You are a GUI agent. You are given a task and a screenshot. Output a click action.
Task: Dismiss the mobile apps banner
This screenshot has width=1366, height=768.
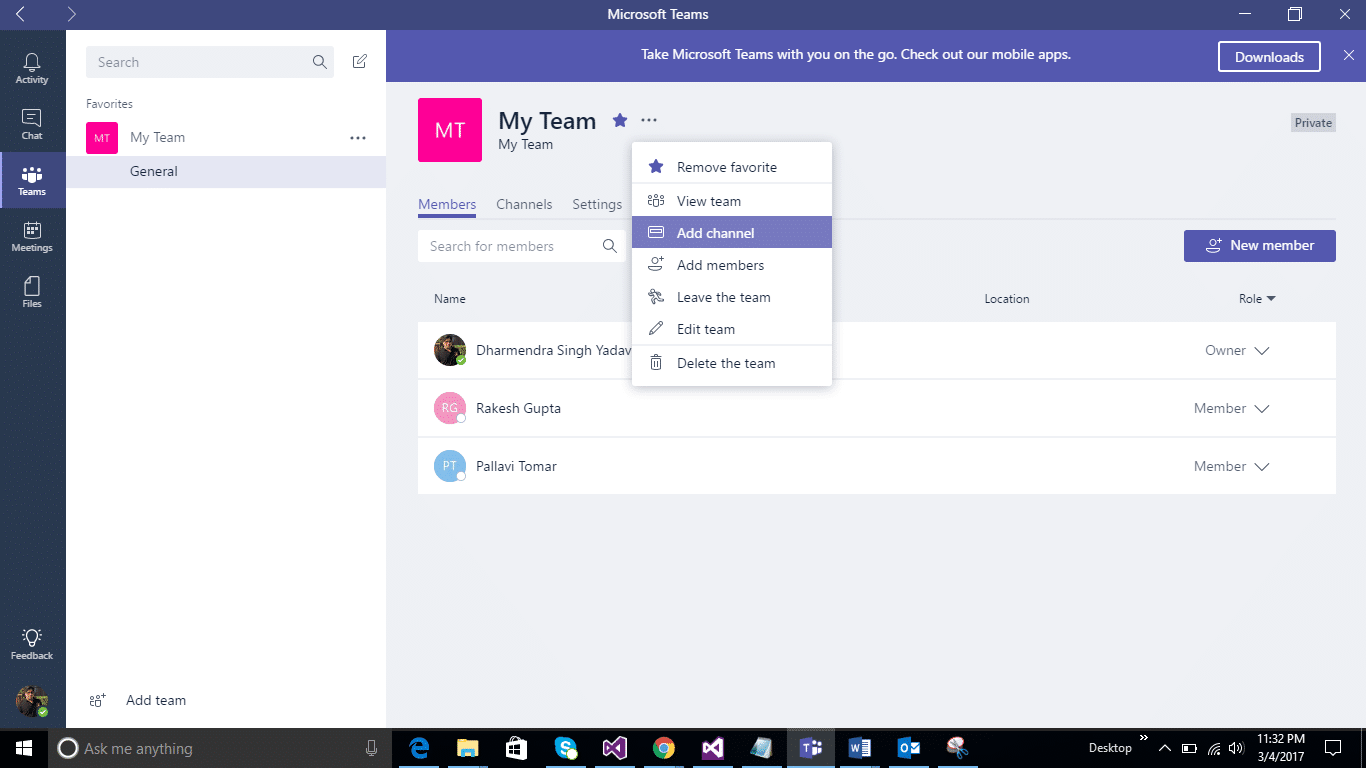click(1348, 56)
